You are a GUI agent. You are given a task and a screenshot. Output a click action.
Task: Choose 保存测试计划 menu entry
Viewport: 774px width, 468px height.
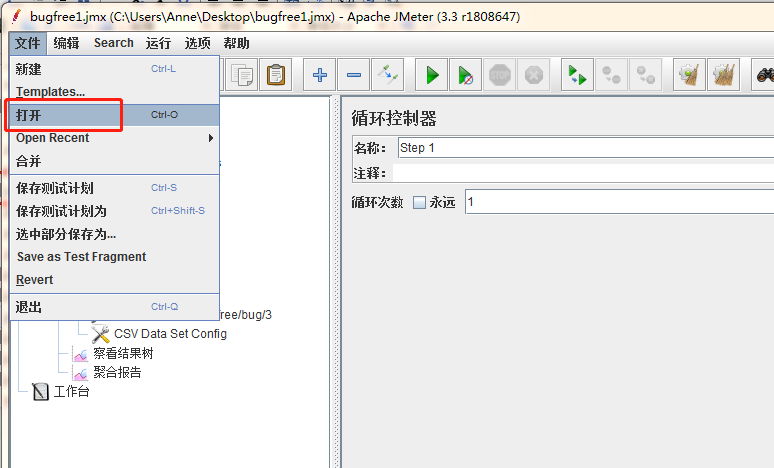pyautogui.click(x=115, y=188)
